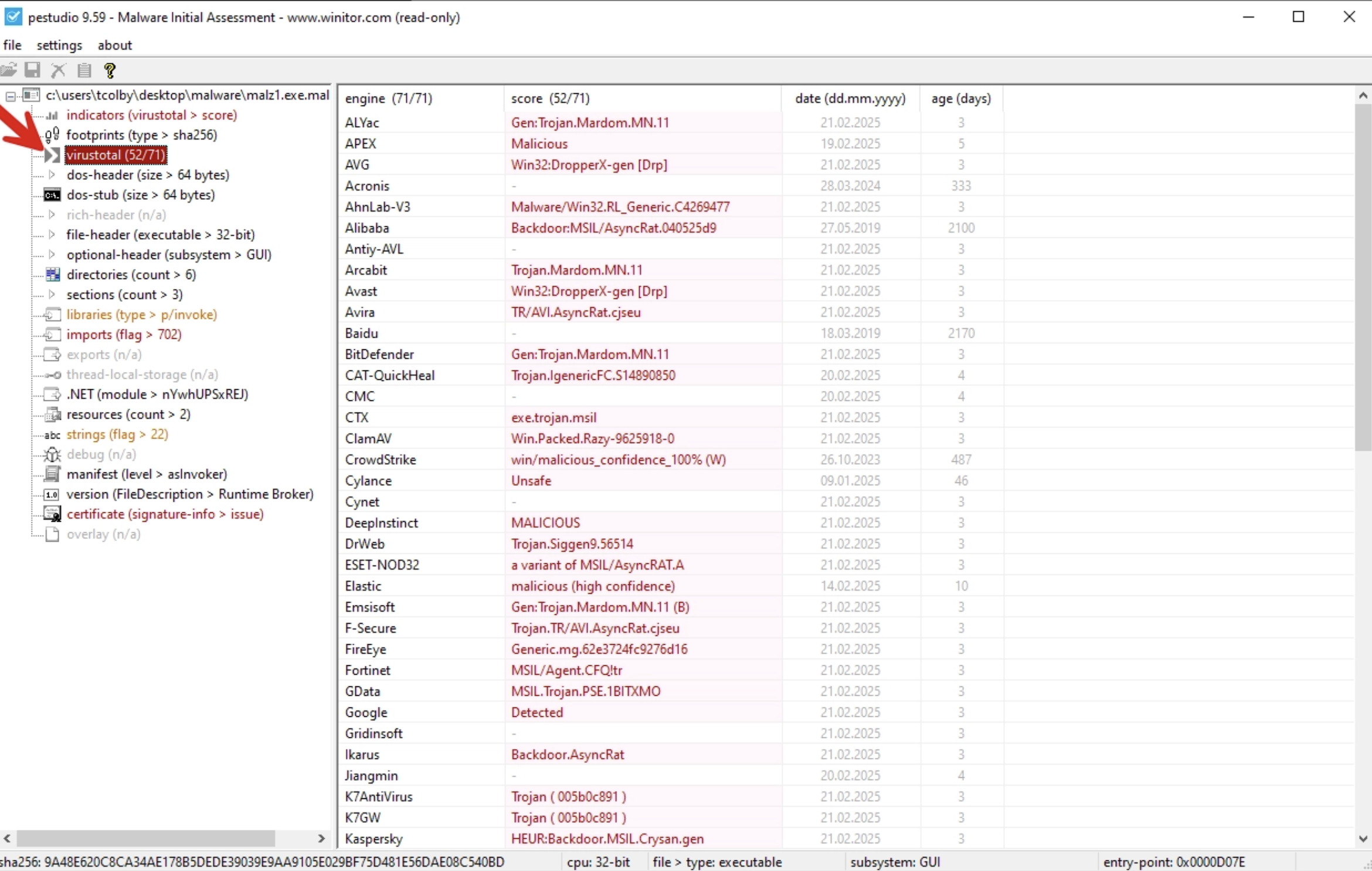
Task: Select virustotal (52/71) tree item
Action: tap(116, 155)
